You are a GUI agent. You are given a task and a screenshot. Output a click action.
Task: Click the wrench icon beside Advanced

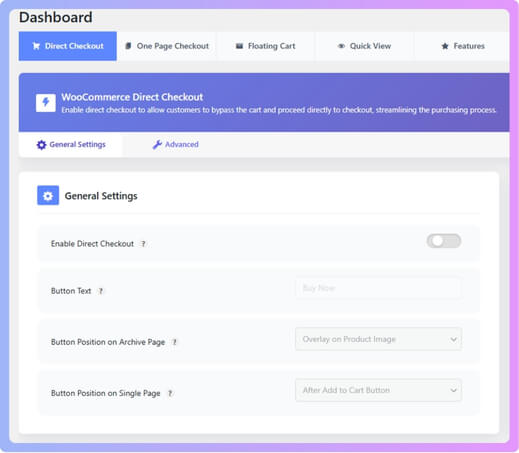(157, 145)
